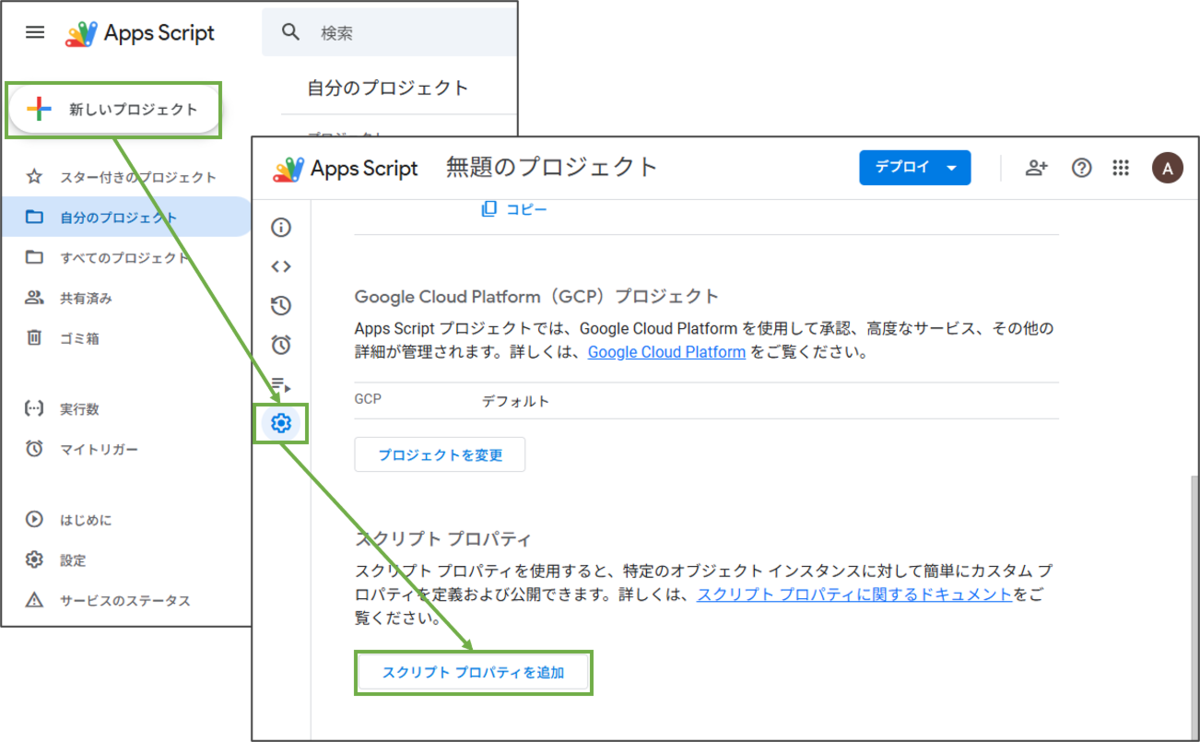Follow the Google Cloud Platform link
This screenshot has height=742, width=1200.
click(666, 352)
